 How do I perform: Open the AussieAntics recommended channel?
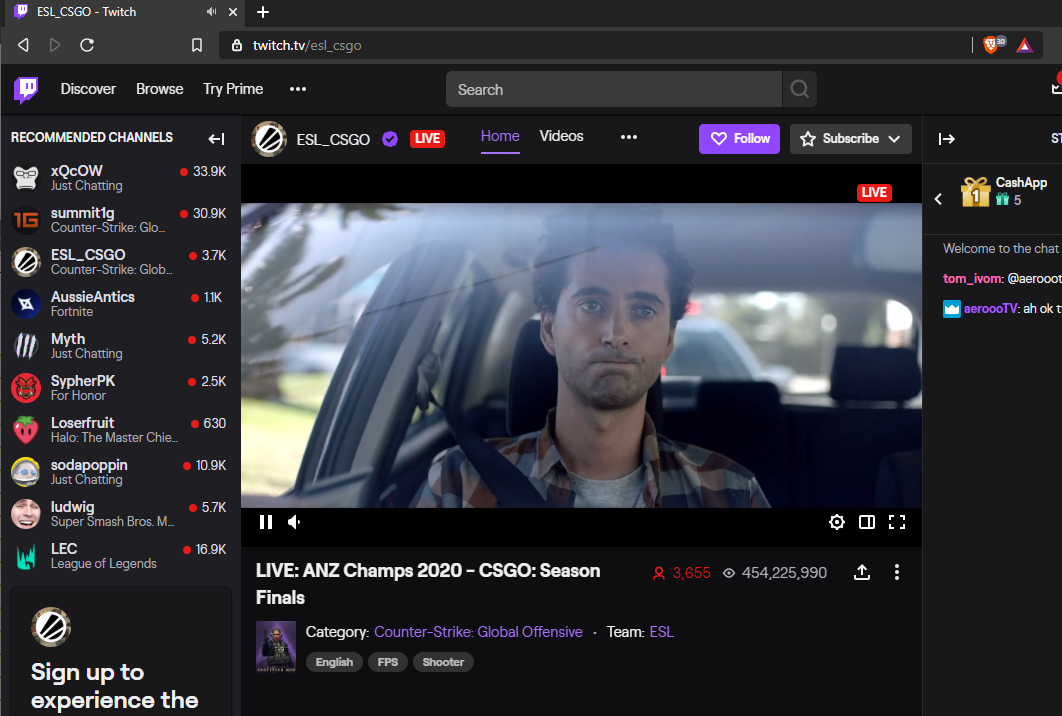pyautogui.click(x=121, y=303)
